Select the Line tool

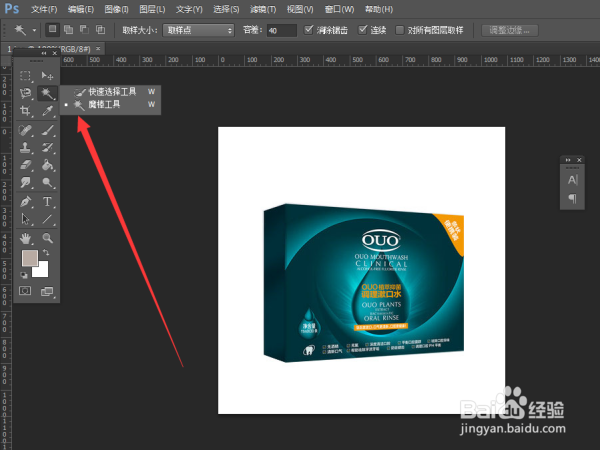[x=47, y=219]
